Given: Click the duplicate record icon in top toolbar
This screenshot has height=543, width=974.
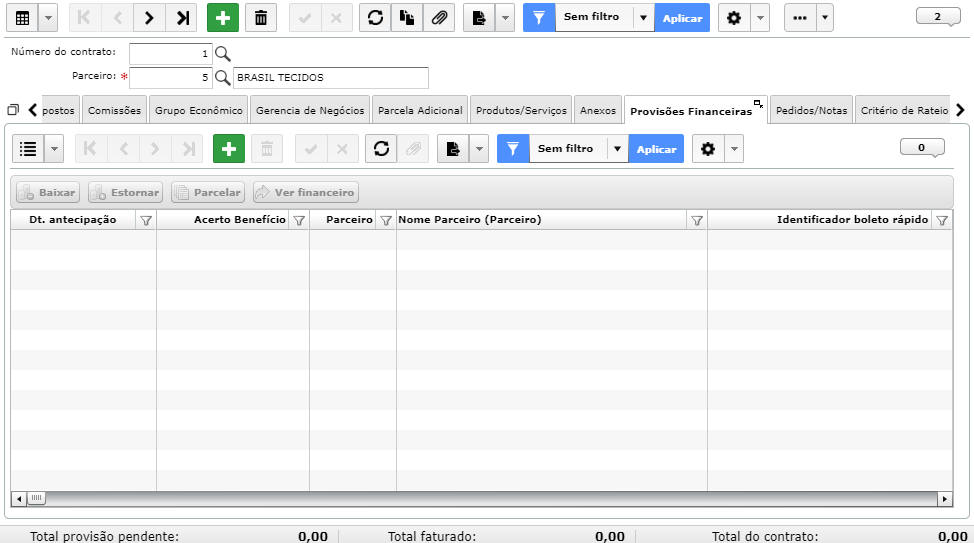Looking at the screenshot, I should [x=407, y=18].
